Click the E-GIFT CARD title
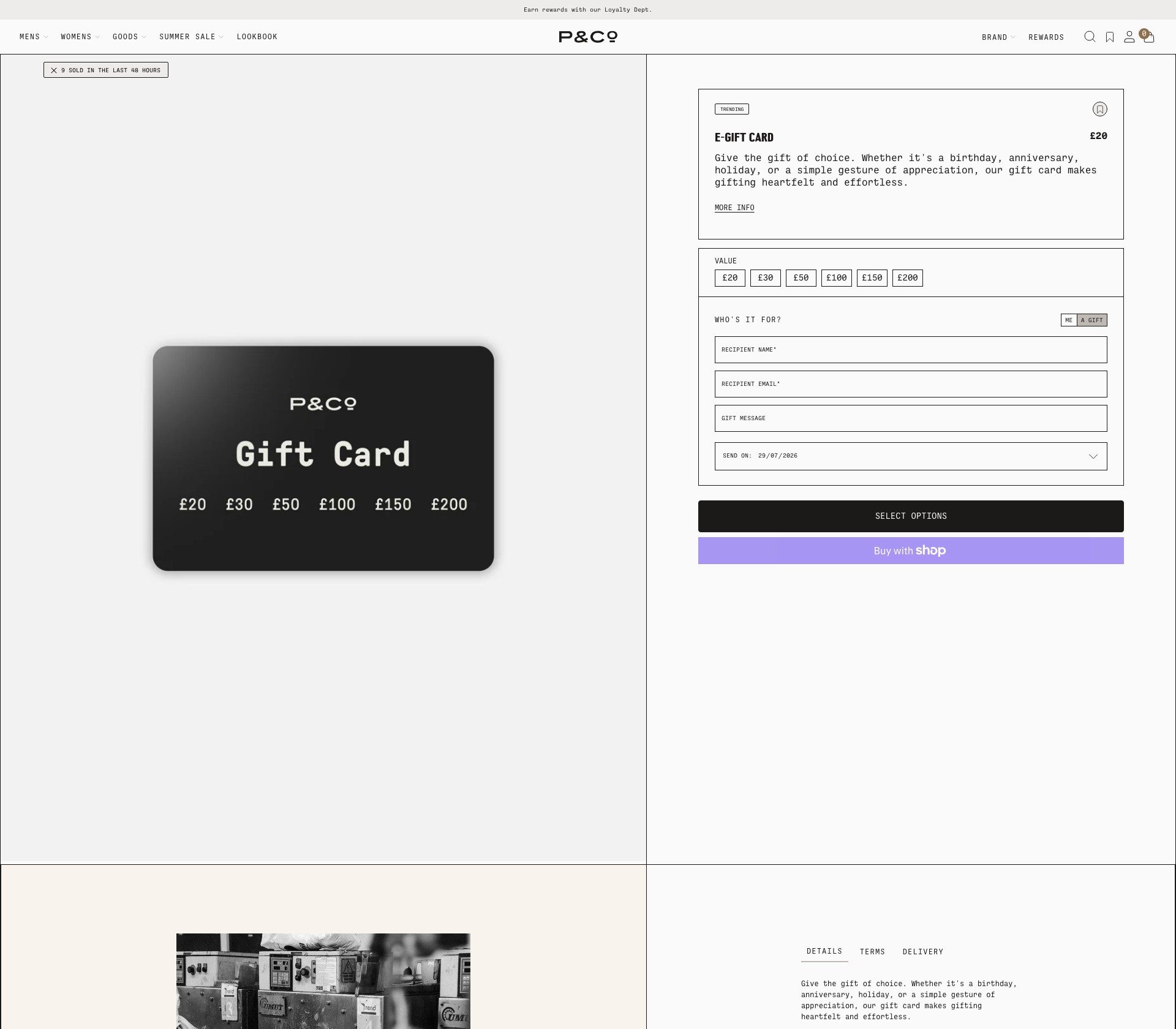The image size is (1176, 1029). coord(744,137)
